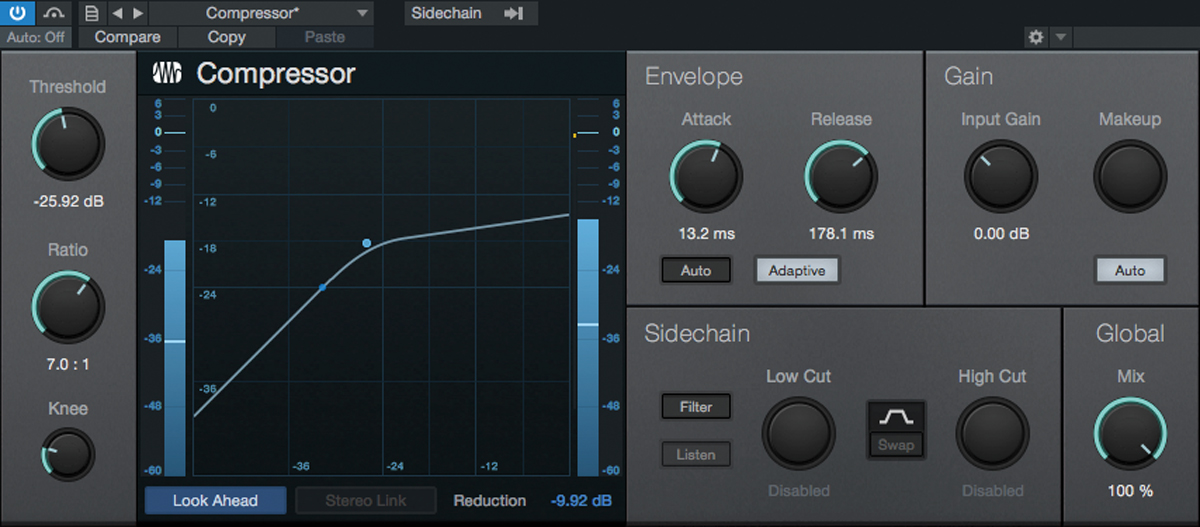
Task: Click the -25.92 dB threshold value
Action: 68,201
